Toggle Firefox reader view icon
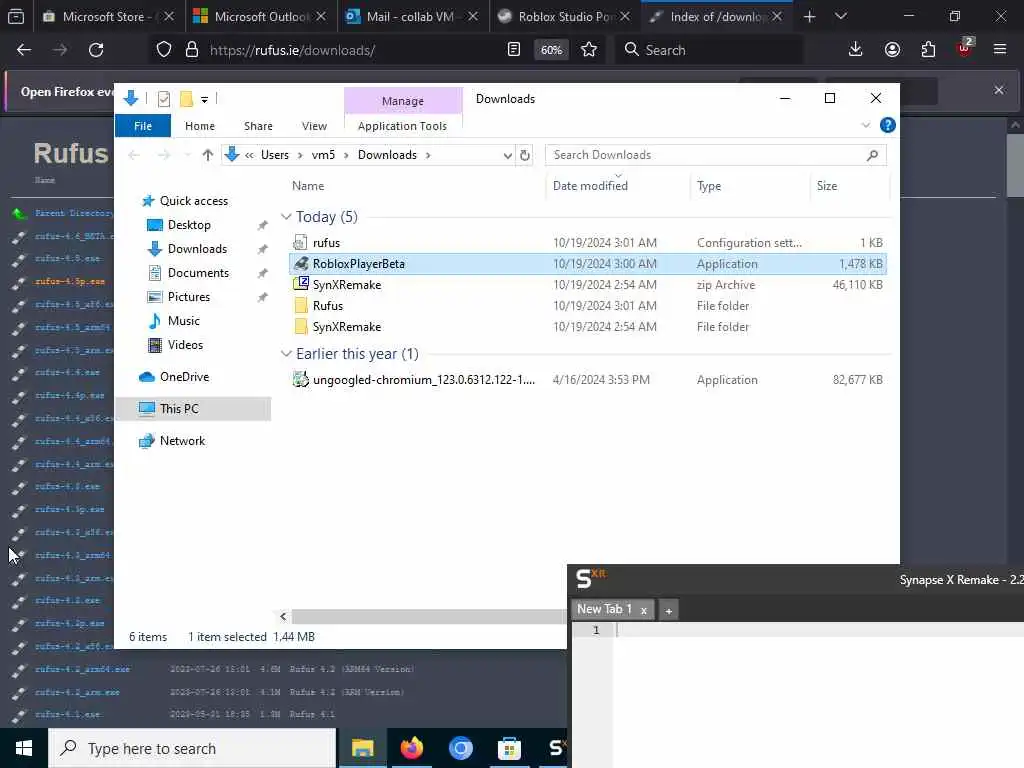This screenshot has width=1024, height=768. click(514, 50)
